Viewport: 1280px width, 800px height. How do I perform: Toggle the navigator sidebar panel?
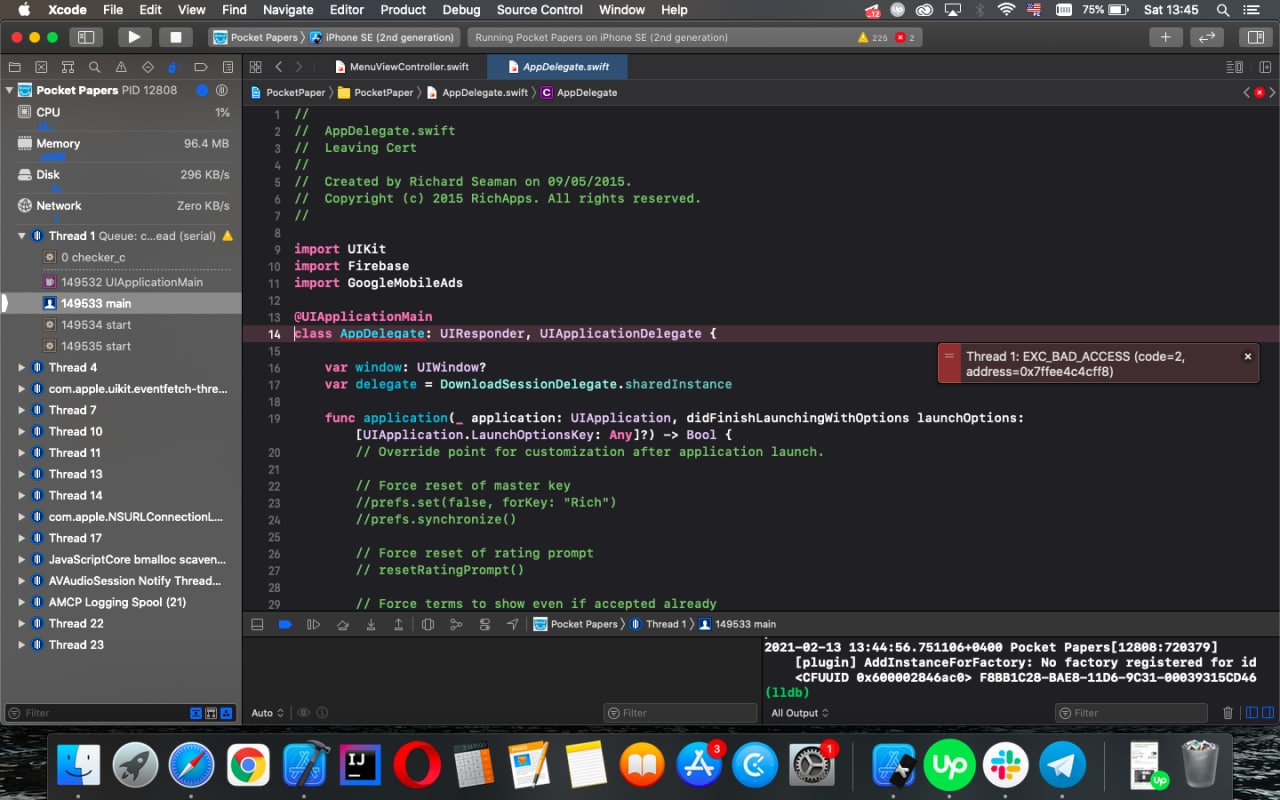86,37
